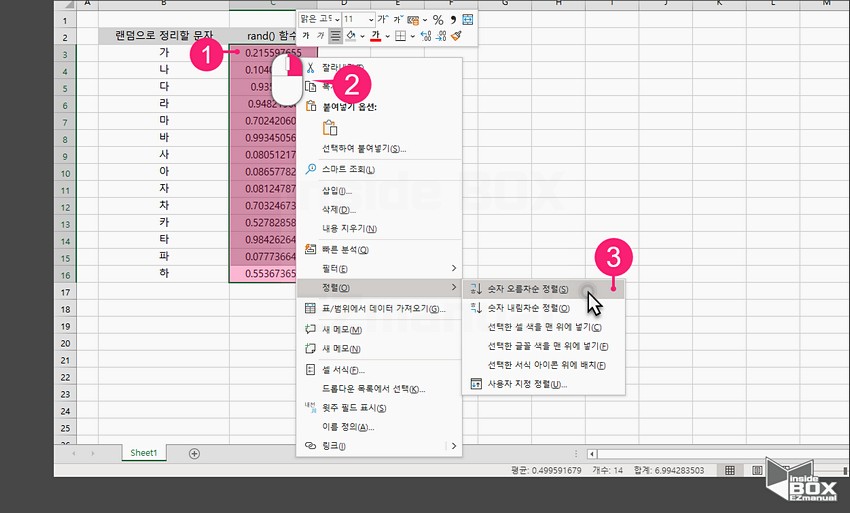
Task: Click the chain link icon beside 링크
Action: coord(310,445)
